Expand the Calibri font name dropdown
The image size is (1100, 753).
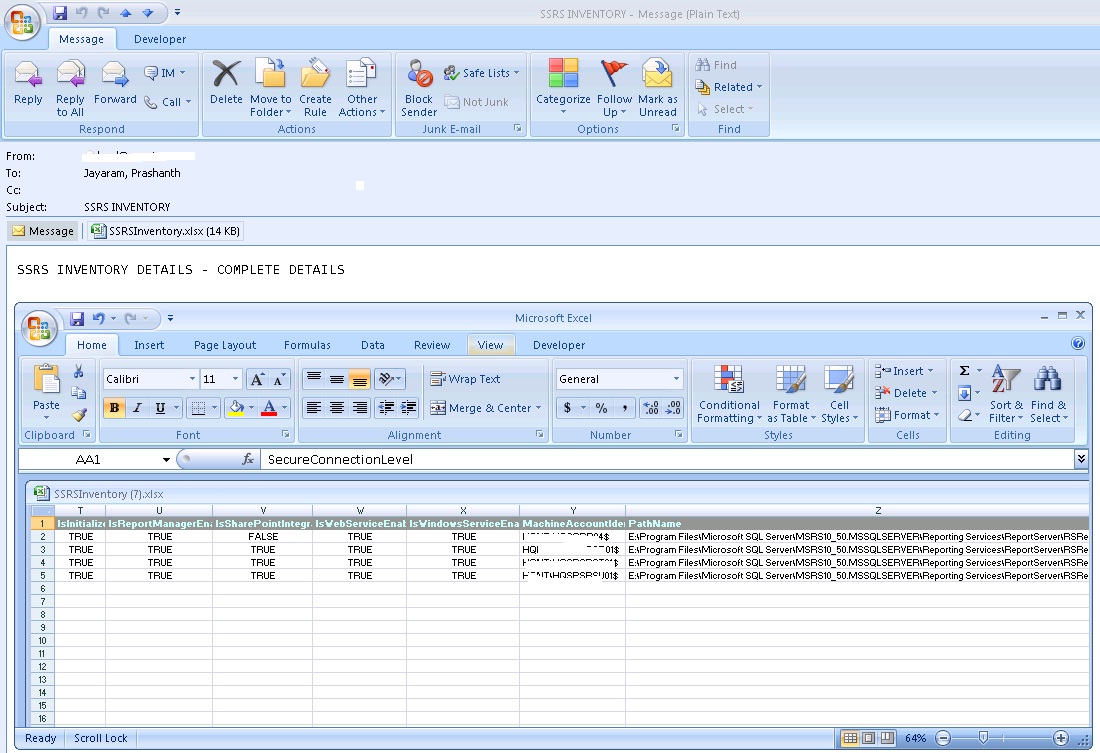click(192, 379)
